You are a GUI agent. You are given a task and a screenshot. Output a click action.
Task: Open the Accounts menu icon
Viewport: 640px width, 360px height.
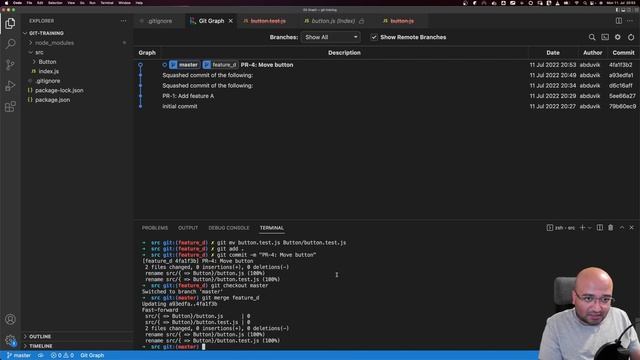click(10, 319)
